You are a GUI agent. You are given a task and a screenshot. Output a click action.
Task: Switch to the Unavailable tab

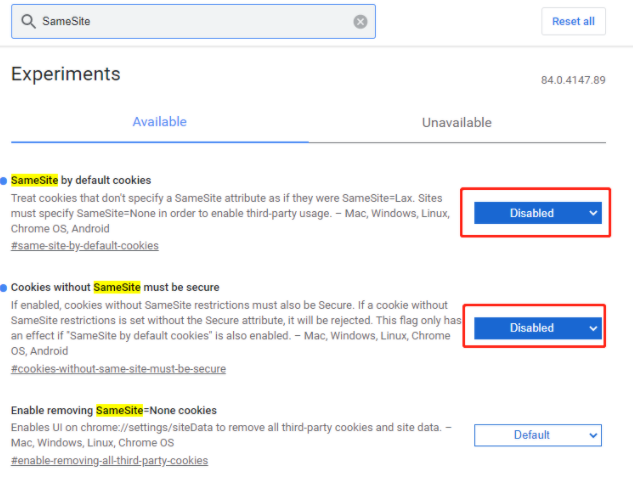coord(456,122)
